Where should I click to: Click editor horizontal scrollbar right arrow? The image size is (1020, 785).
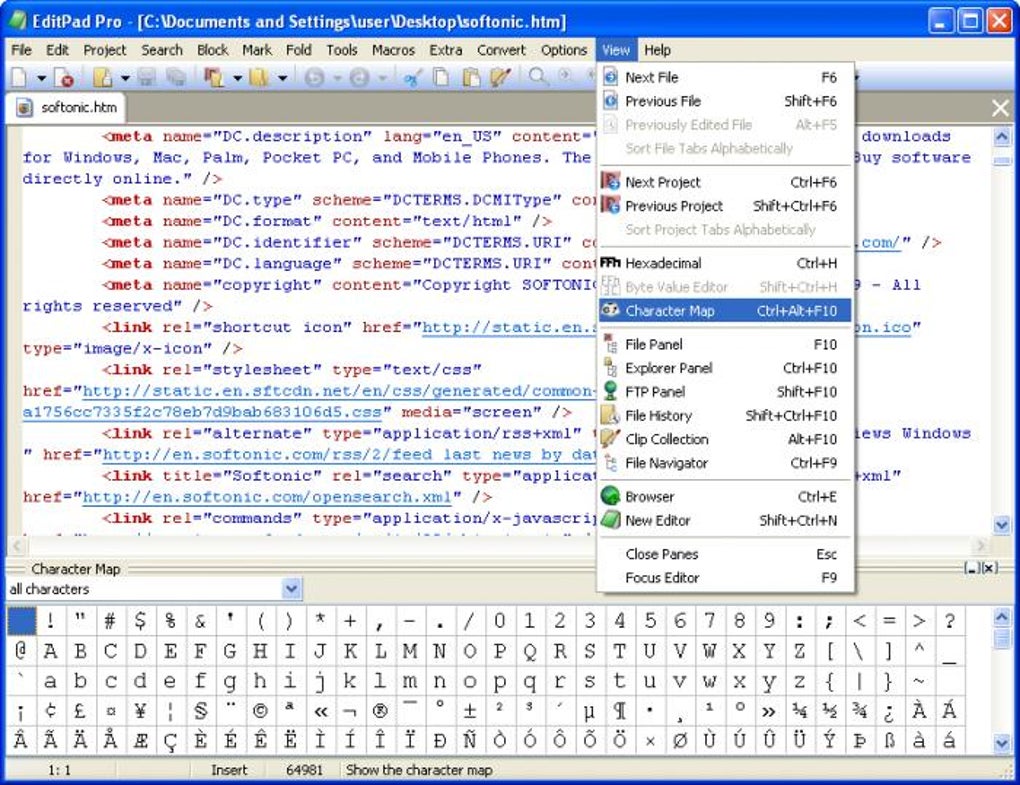981,545
